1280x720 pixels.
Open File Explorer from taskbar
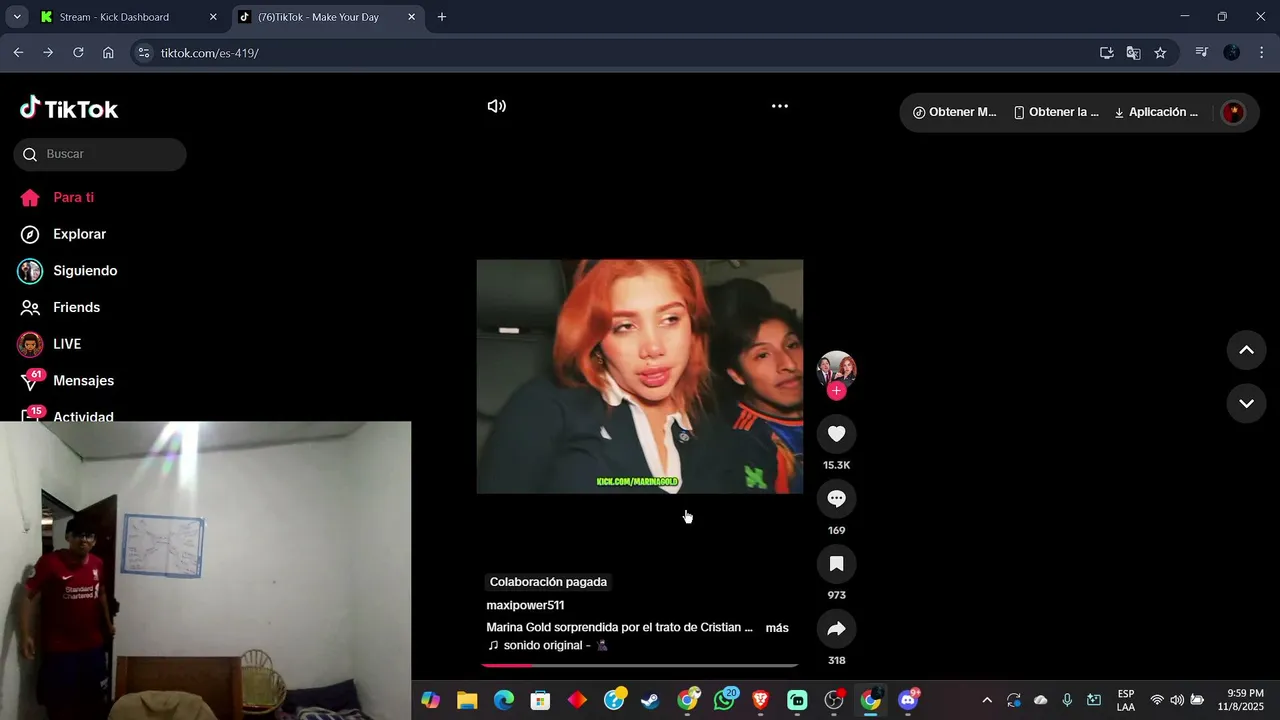(x=467, y=700)
